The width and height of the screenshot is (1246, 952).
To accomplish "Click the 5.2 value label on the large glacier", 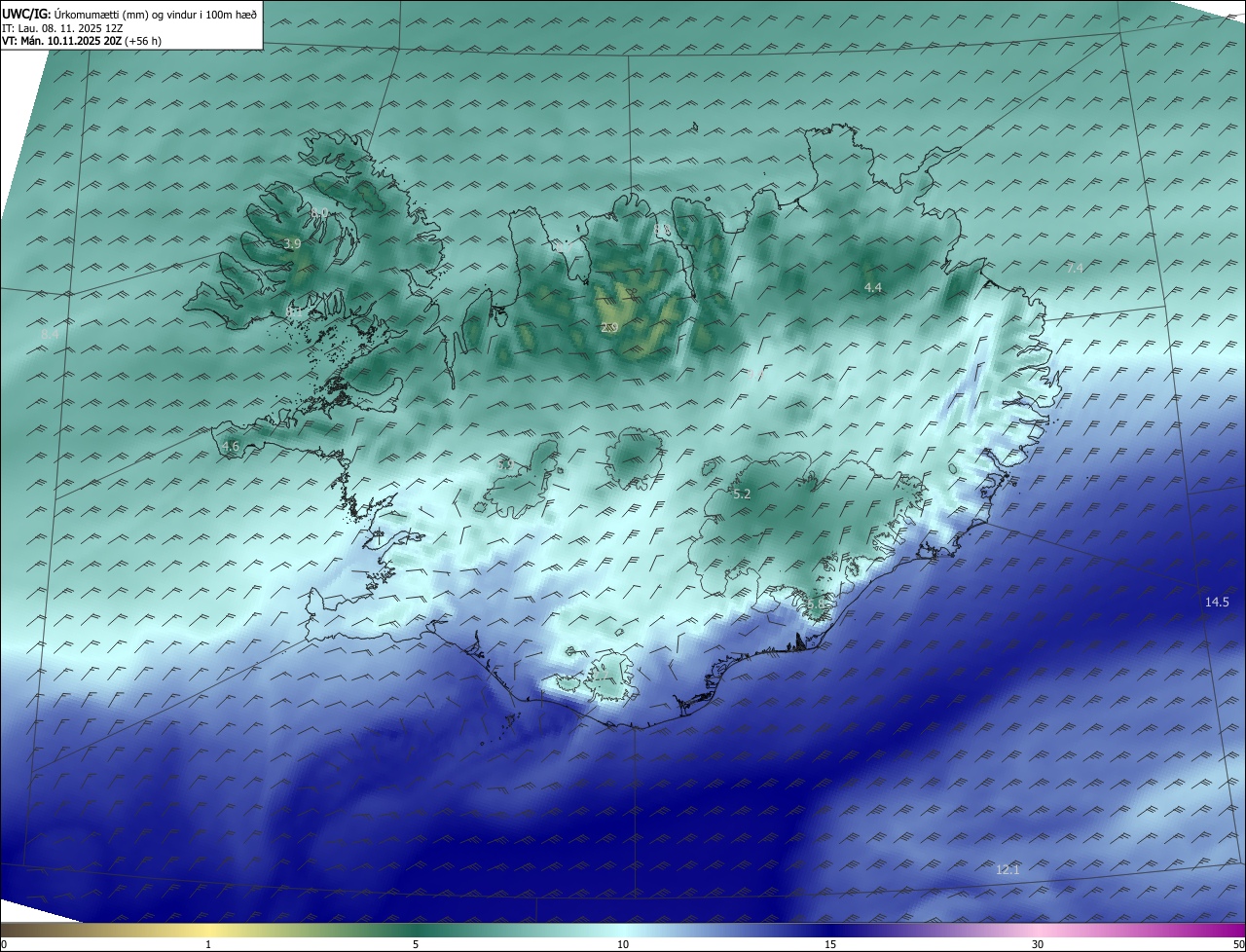I will tap(742, 494).
